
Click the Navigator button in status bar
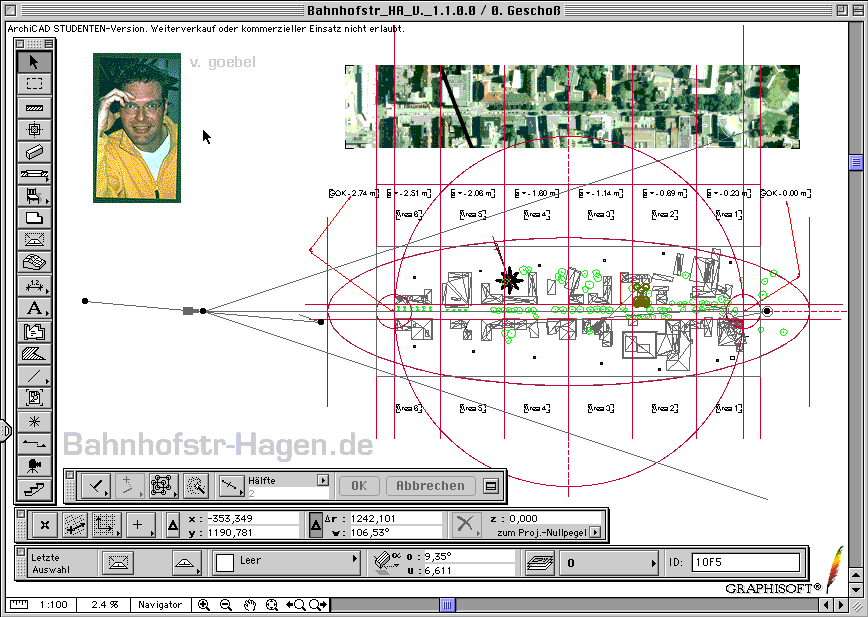160,605
